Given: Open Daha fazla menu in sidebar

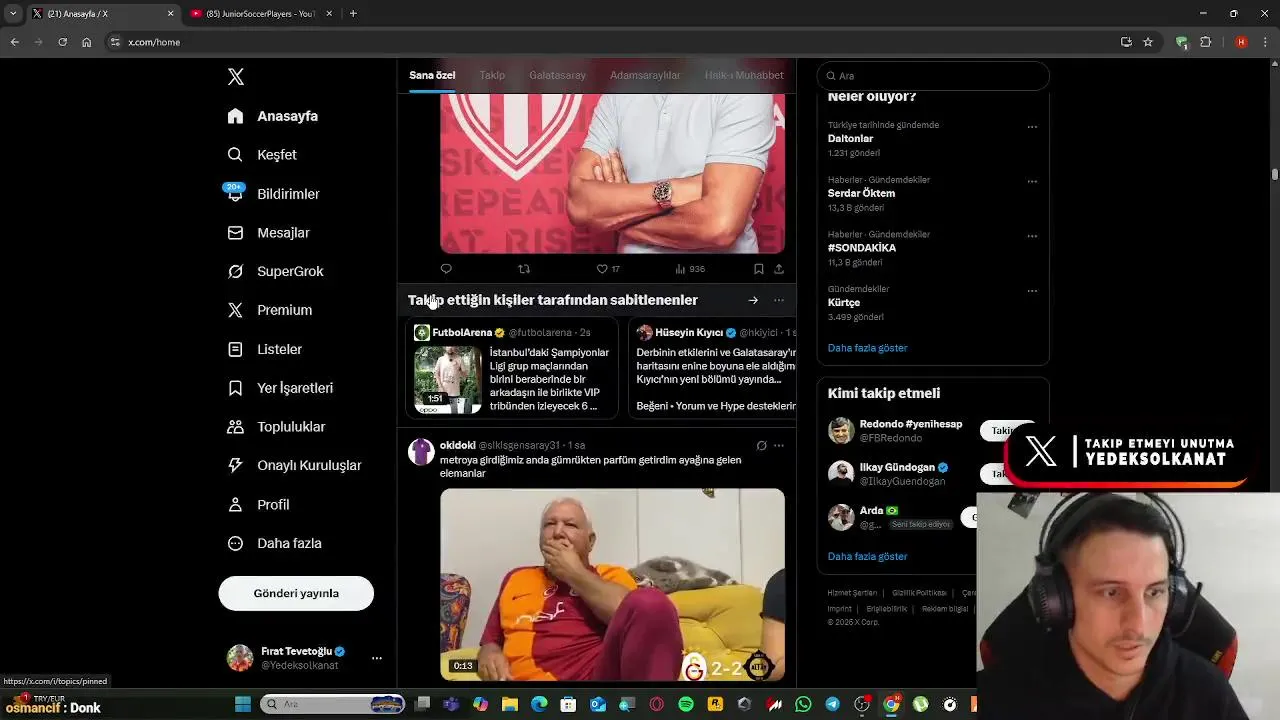Looking at the screenshot, I should coord(274,544).
